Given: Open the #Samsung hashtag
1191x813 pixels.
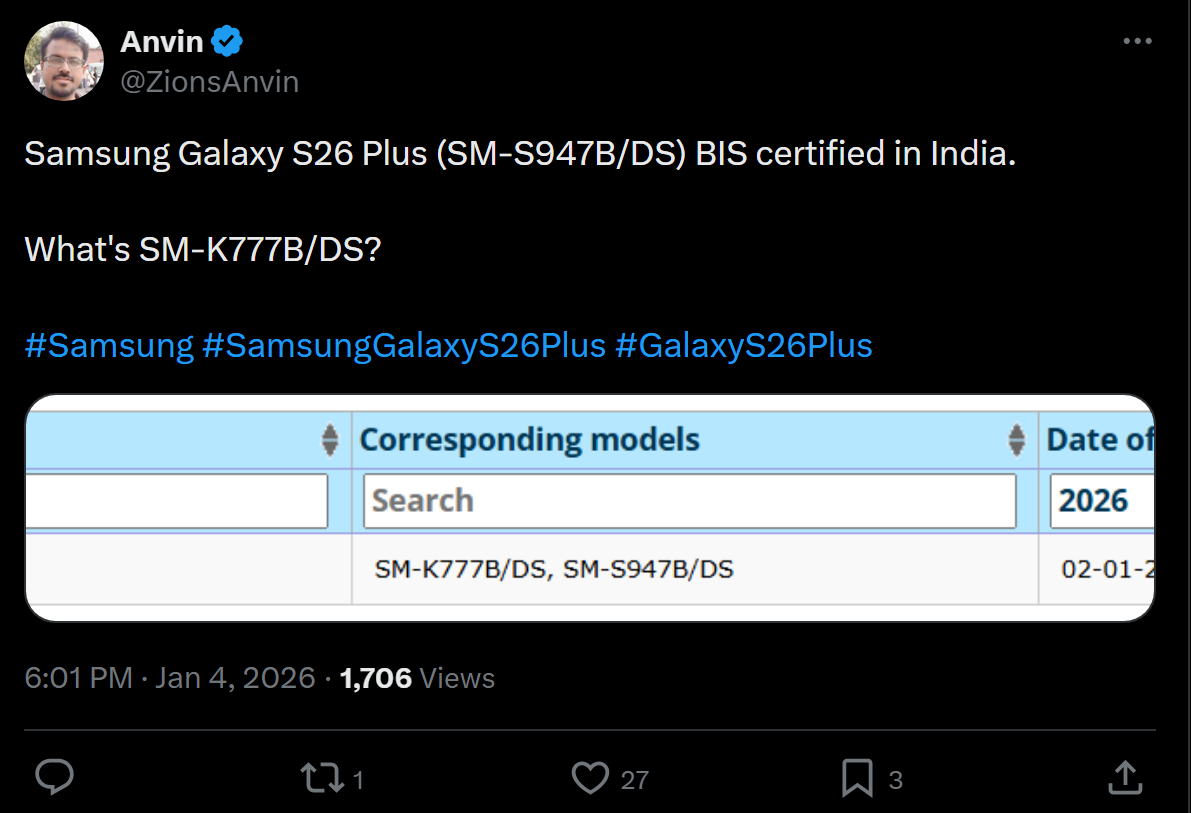Looking at the screenshot, I should [x=108, y=345].
